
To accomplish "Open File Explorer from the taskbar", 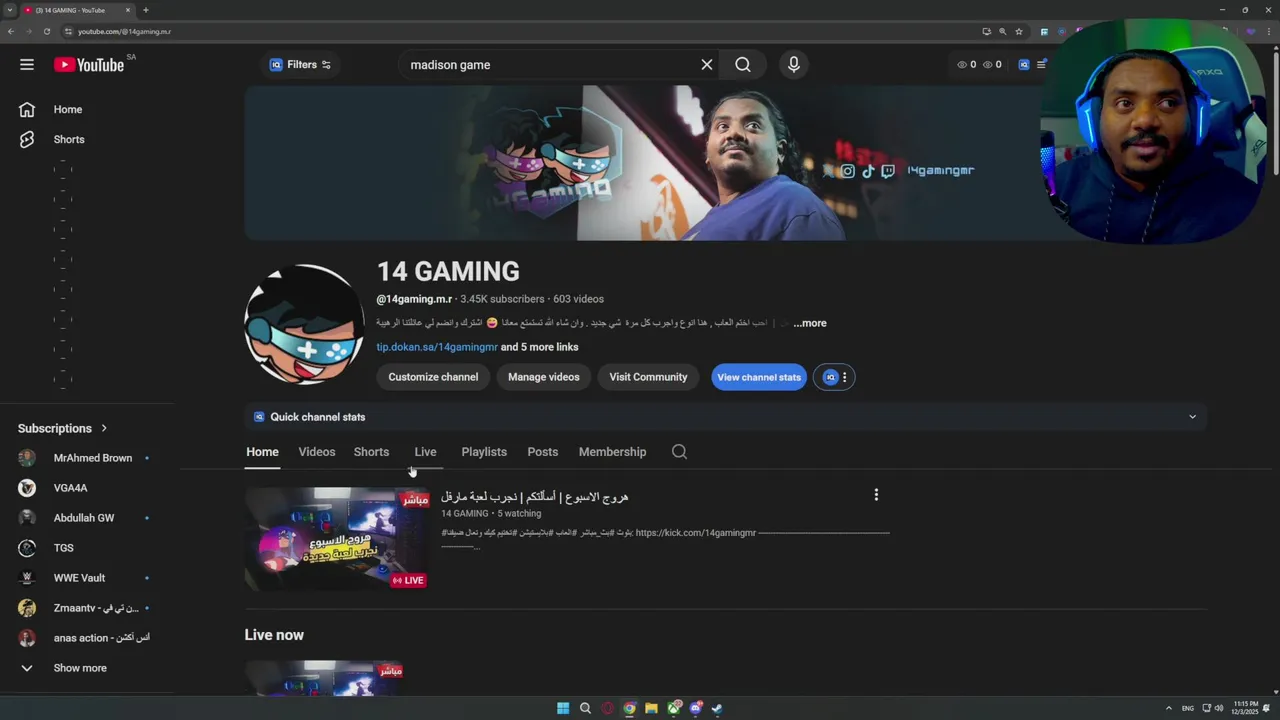I will (x=651, y=708).
